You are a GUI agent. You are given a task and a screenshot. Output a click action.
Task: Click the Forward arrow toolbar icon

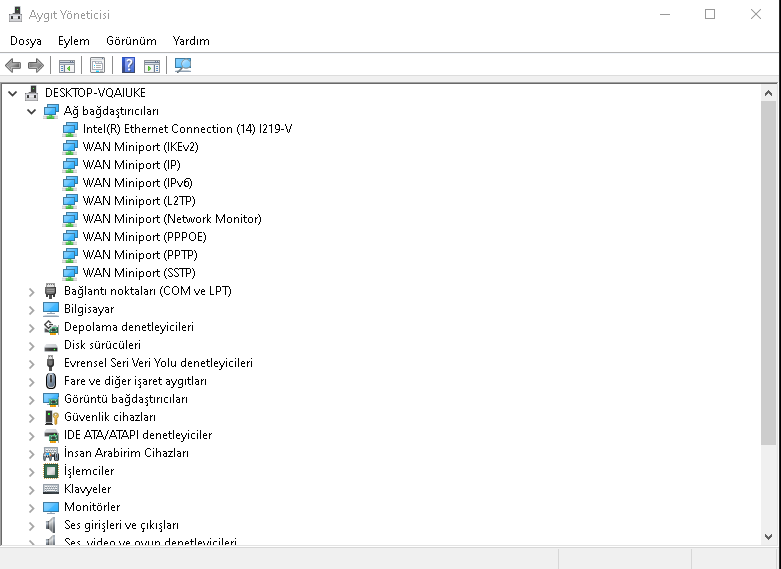(36, 65)
